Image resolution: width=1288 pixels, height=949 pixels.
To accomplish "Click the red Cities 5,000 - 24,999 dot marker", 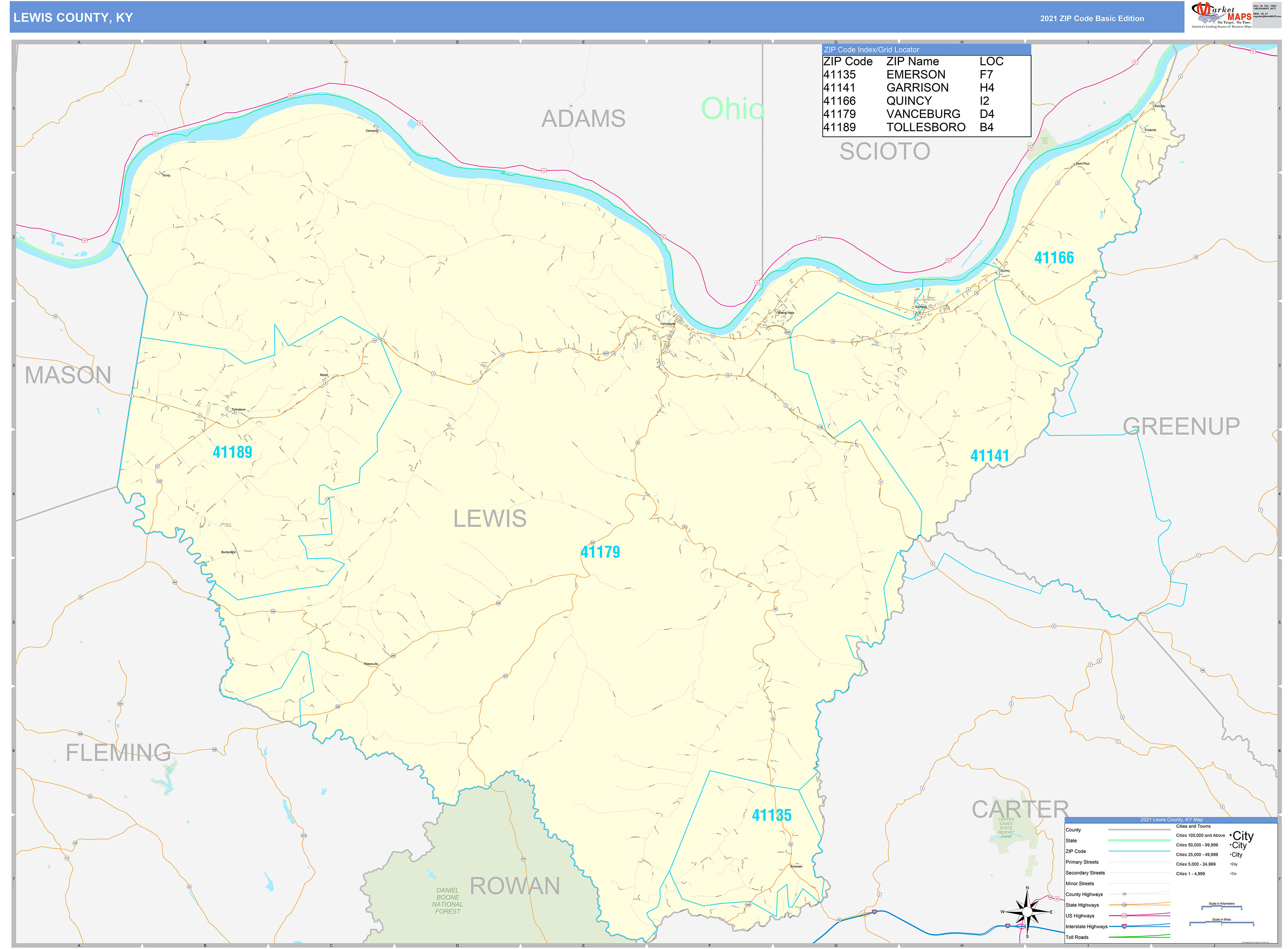I will 1231,864.
